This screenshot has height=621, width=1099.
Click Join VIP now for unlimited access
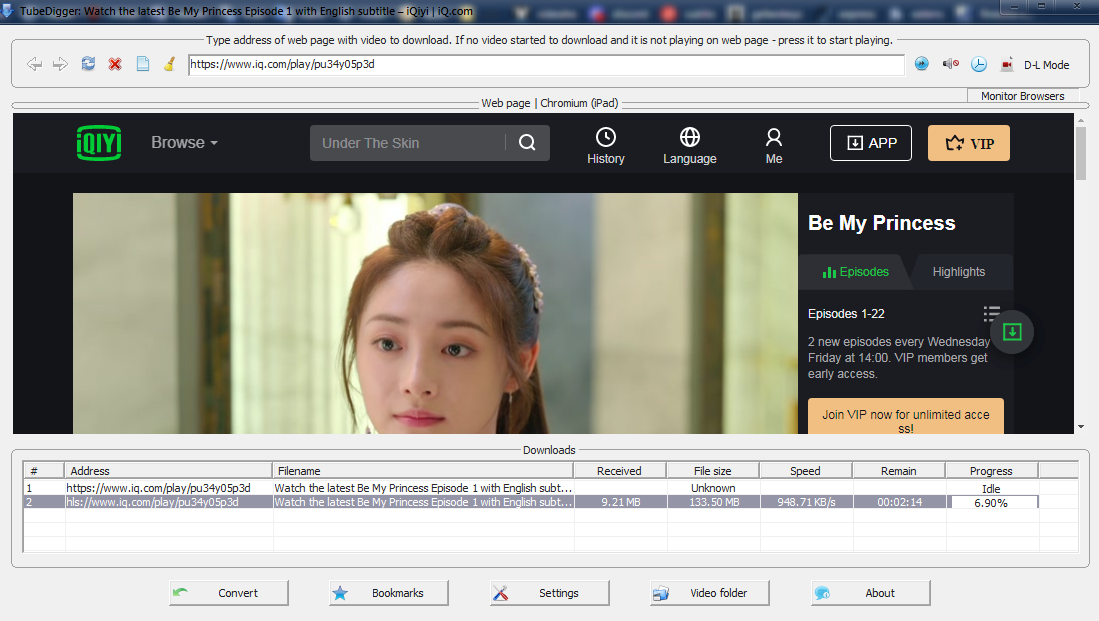(906, 418)
